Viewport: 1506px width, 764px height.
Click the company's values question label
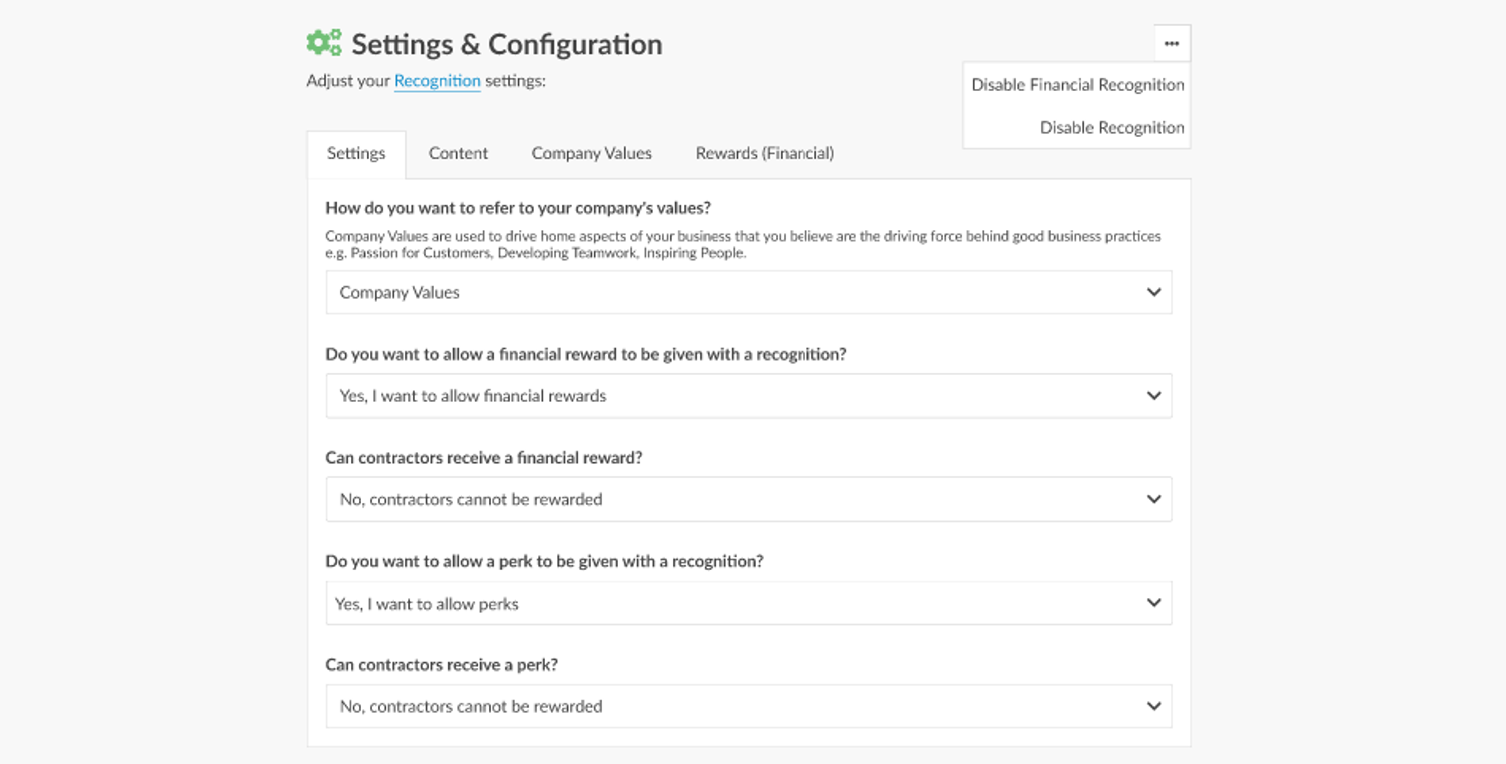tap(518, 208)
